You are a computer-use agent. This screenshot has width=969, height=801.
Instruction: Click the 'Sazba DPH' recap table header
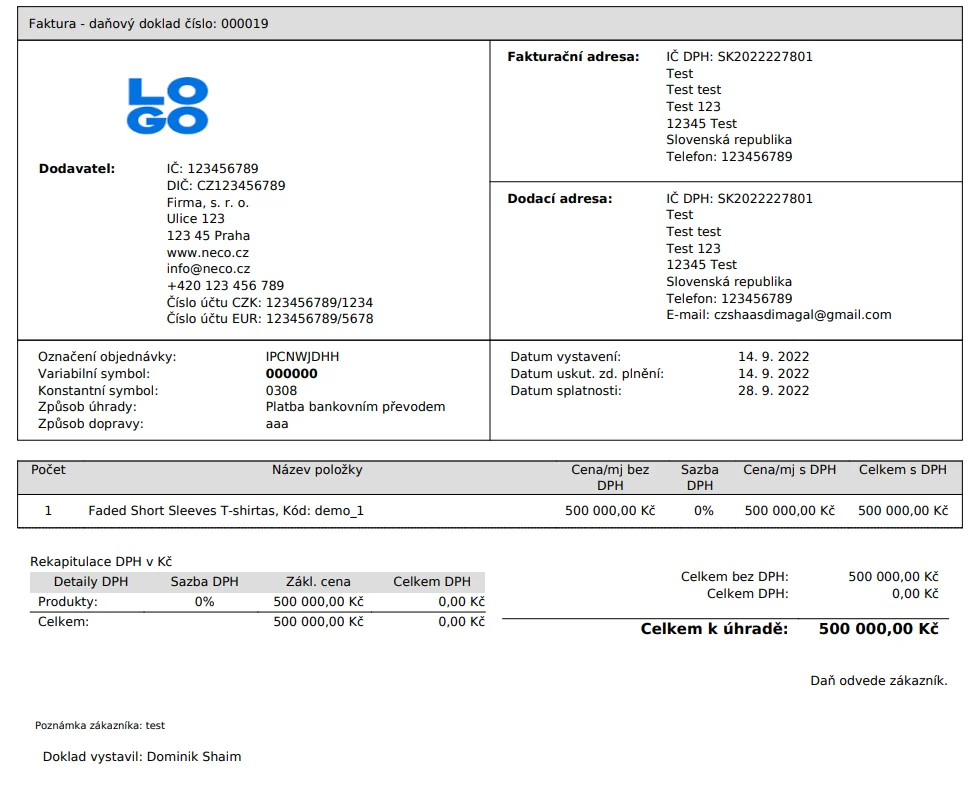(204, 582)
